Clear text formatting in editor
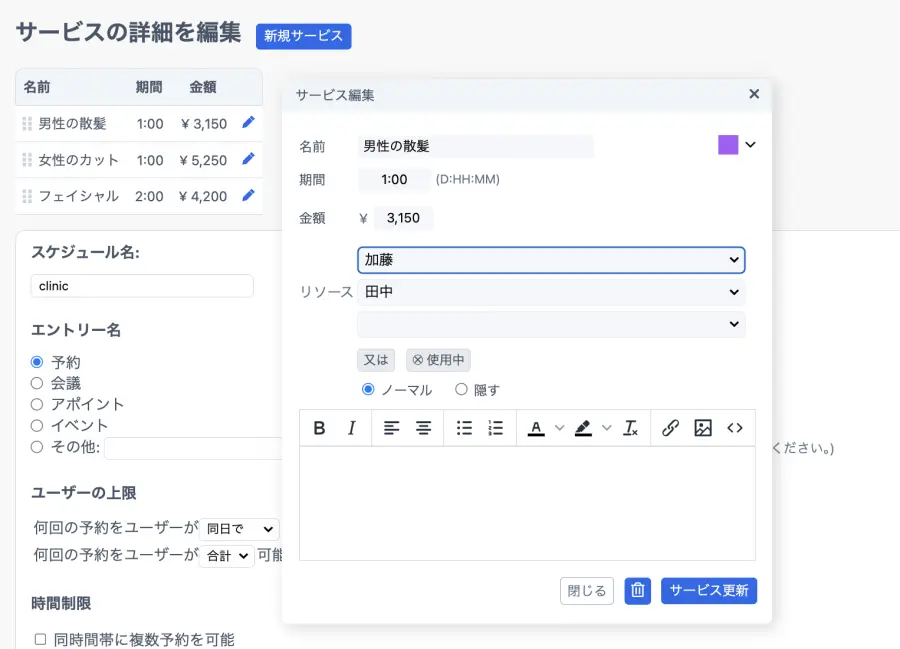This screenshot has height=649, width=900. [630, 428]
